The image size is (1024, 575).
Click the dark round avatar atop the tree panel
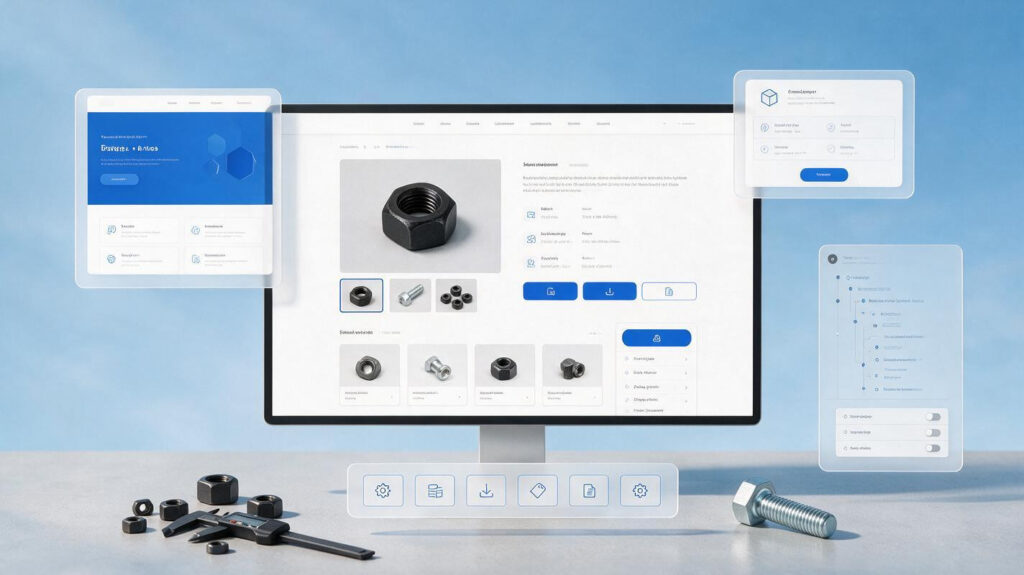[833, 259]
